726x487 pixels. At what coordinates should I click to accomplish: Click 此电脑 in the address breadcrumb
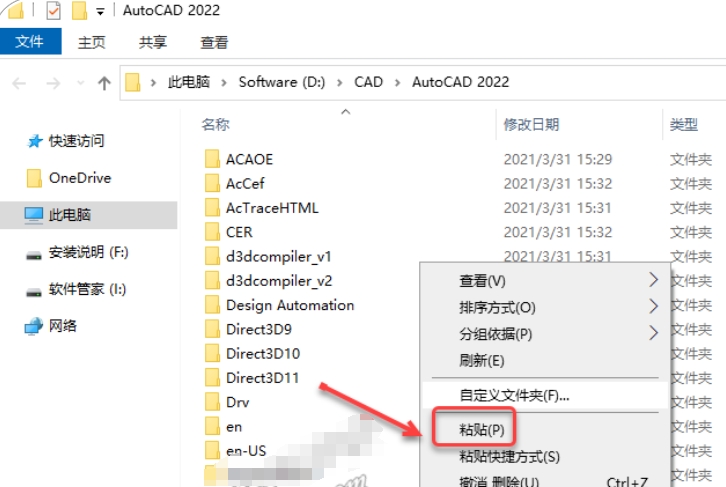188,82
